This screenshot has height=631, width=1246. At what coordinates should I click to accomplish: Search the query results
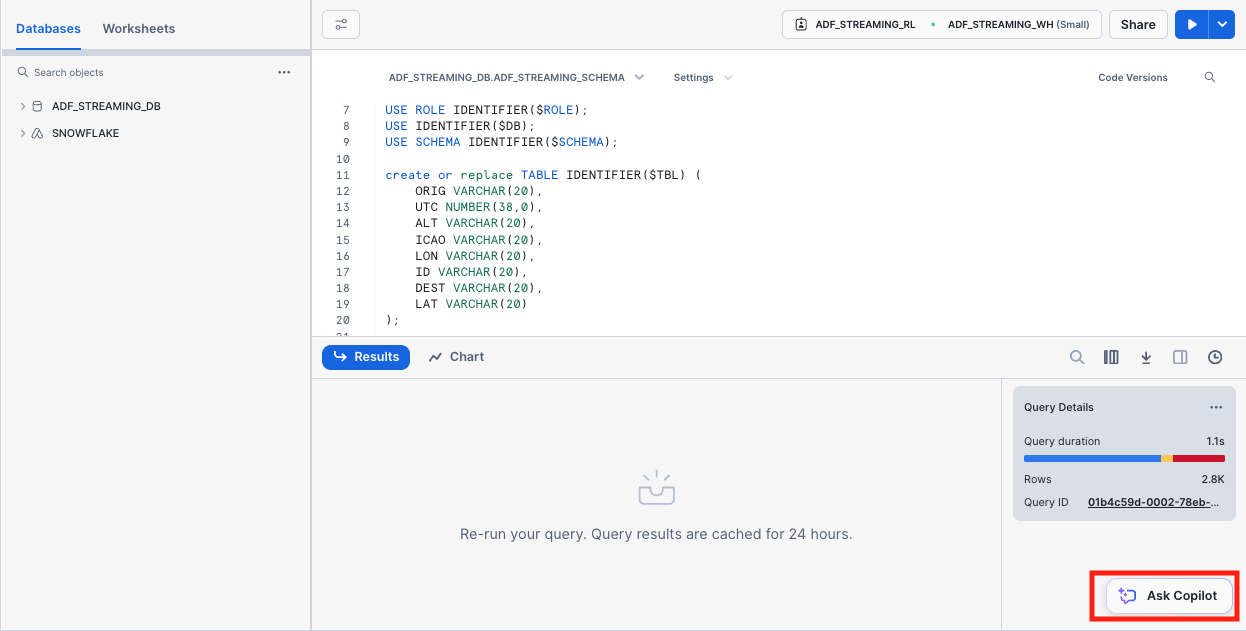tap(1077, 357)
